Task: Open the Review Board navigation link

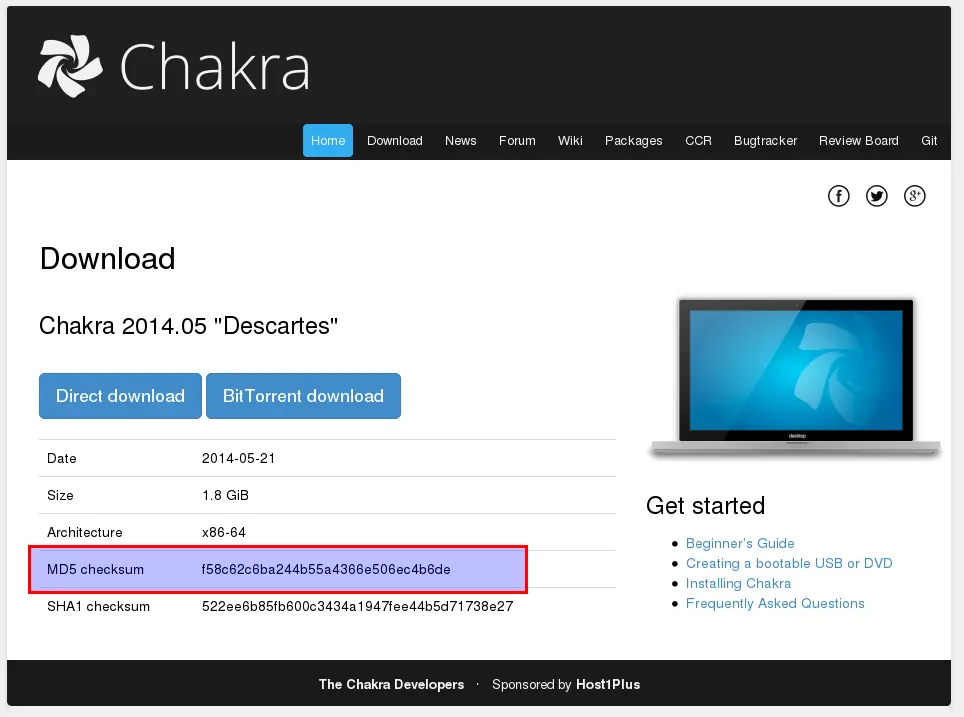Action: click(859, 141)
